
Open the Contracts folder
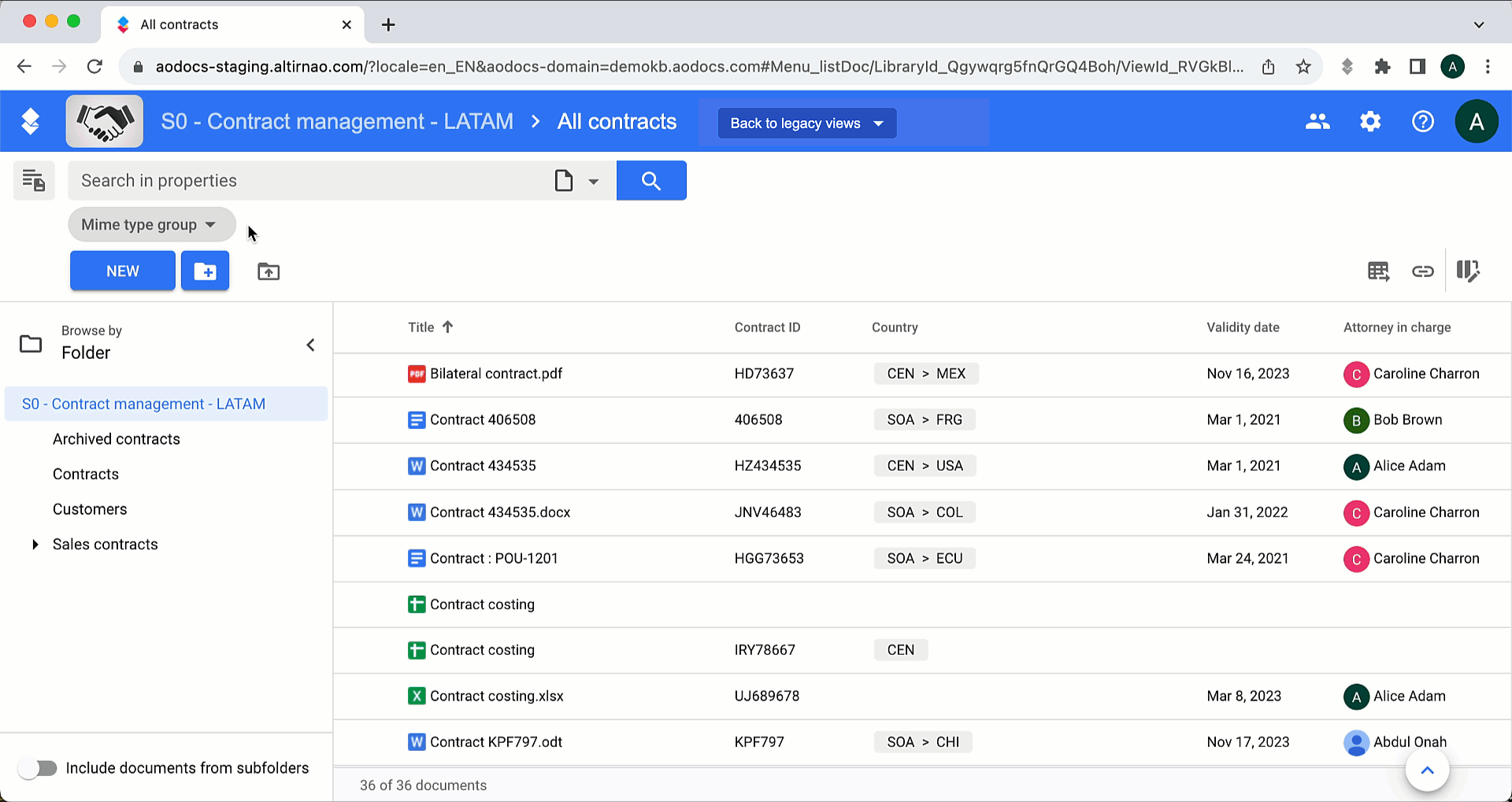pos(86,474)
